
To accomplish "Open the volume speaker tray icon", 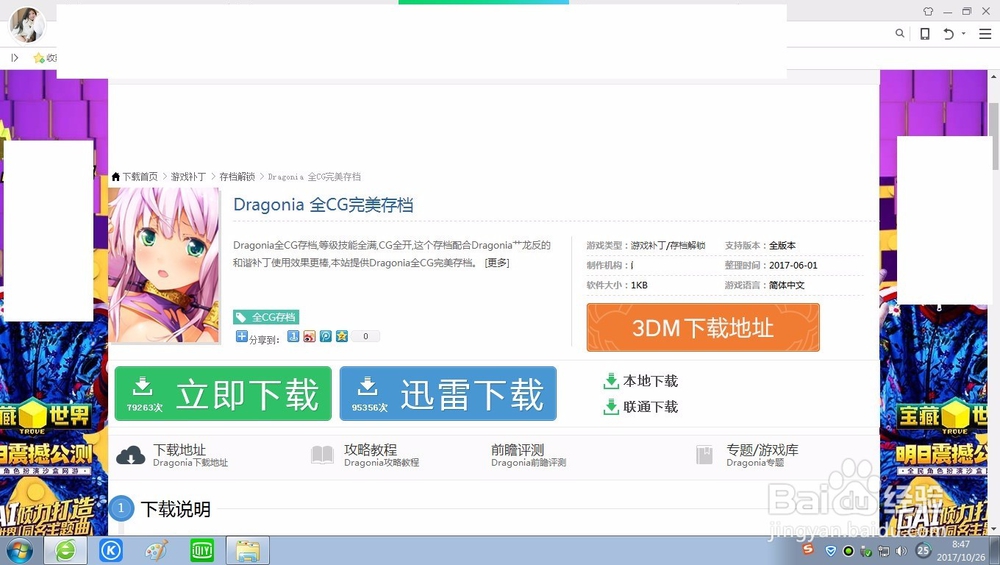I will point(901,551).
